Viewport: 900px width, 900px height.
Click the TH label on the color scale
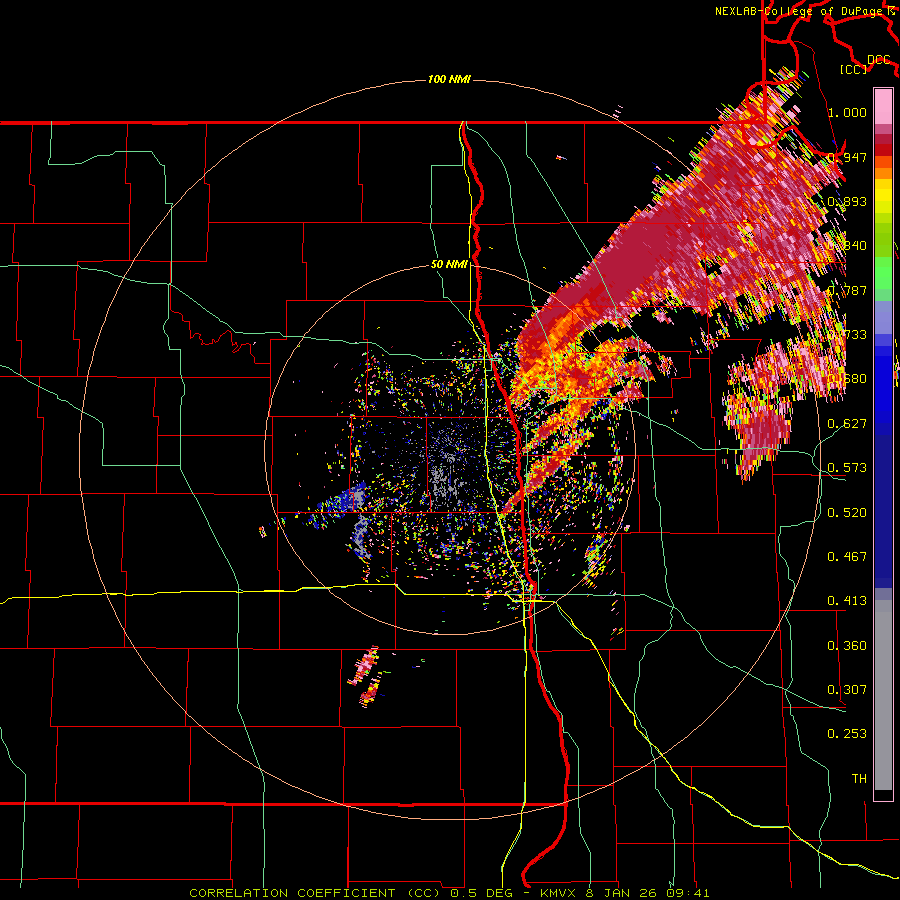[859, 779]
